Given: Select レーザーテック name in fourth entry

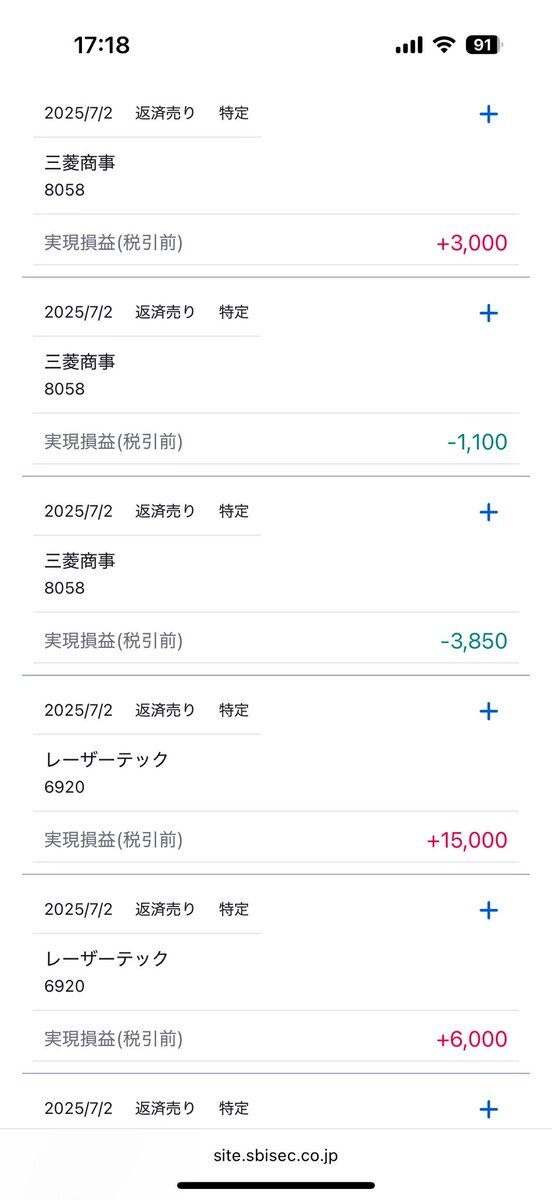Looking at the screenshot, I should [107, 760].
